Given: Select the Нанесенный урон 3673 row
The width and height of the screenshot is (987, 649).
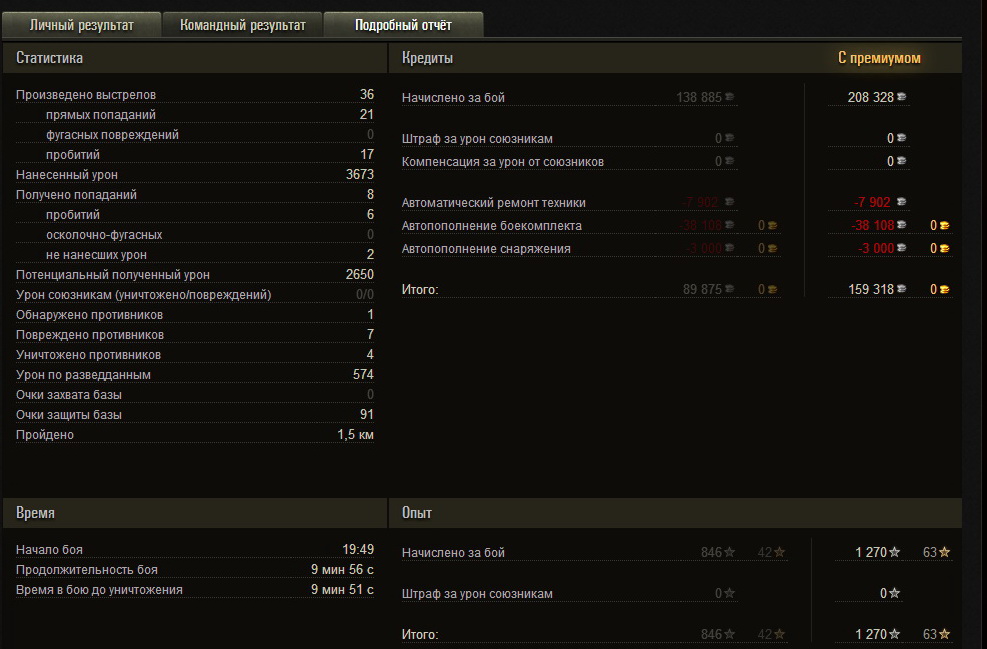Looking at the screenshot, I should pyautogui.click(x=195, y=174).
